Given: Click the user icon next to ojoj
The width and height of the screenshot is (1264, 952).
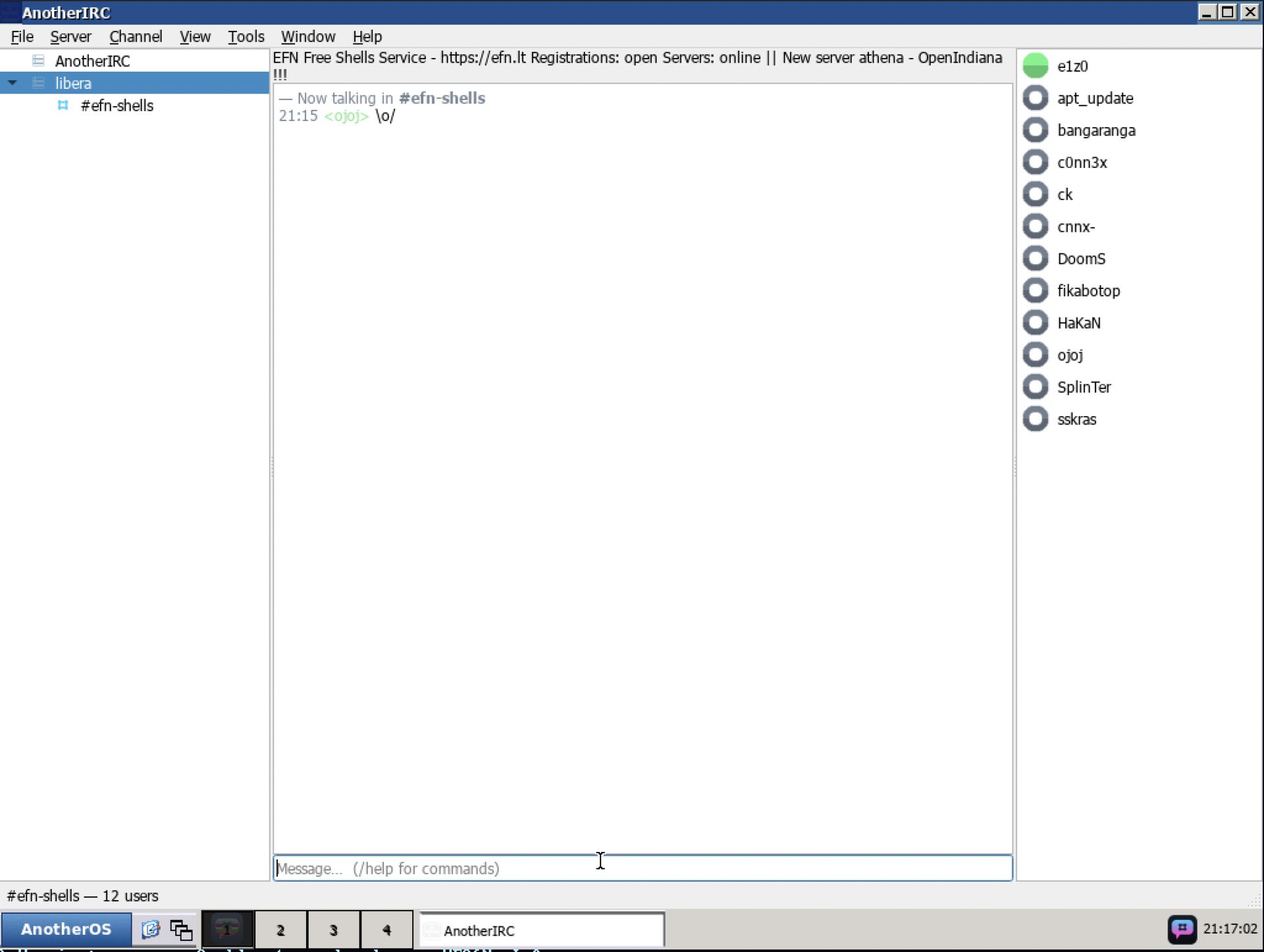Looking at the screenshot, I should point(1035,355).
